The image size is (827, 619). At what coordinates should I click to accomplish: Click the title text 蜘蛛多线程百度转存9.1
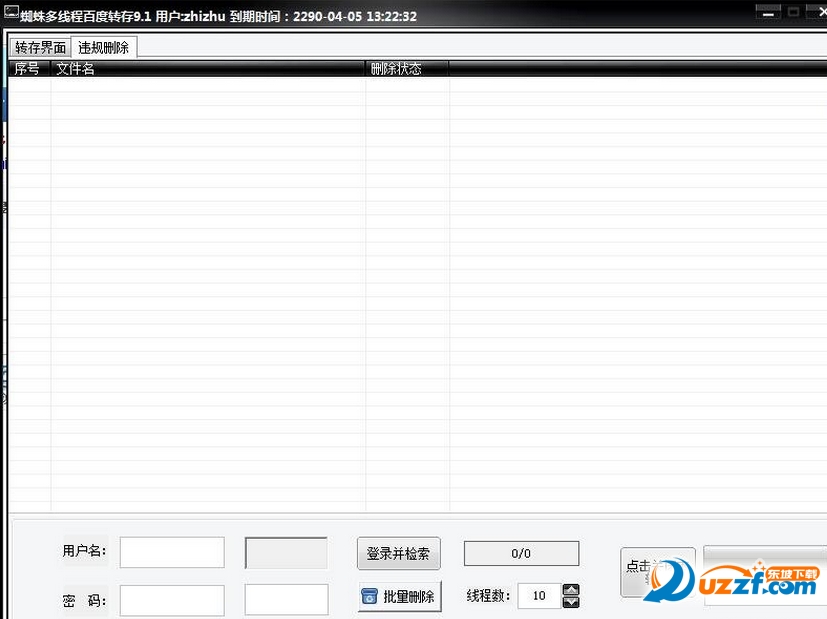point(85,16)
